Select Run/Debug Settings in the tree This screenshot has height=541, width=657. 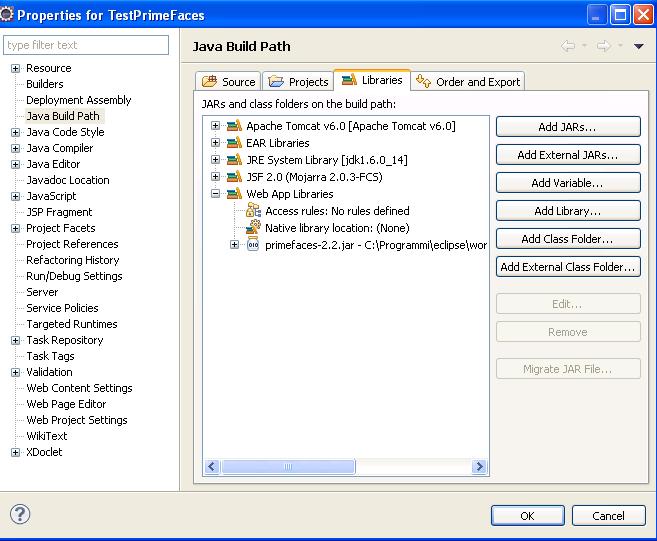pos(74,276)
